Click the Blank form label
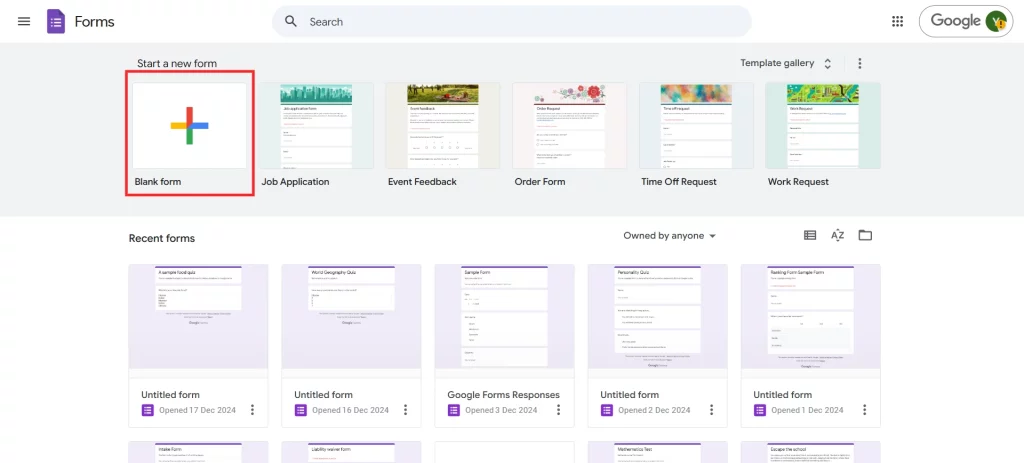Viewport: 1024px width, 463px height. click(158, 182)
